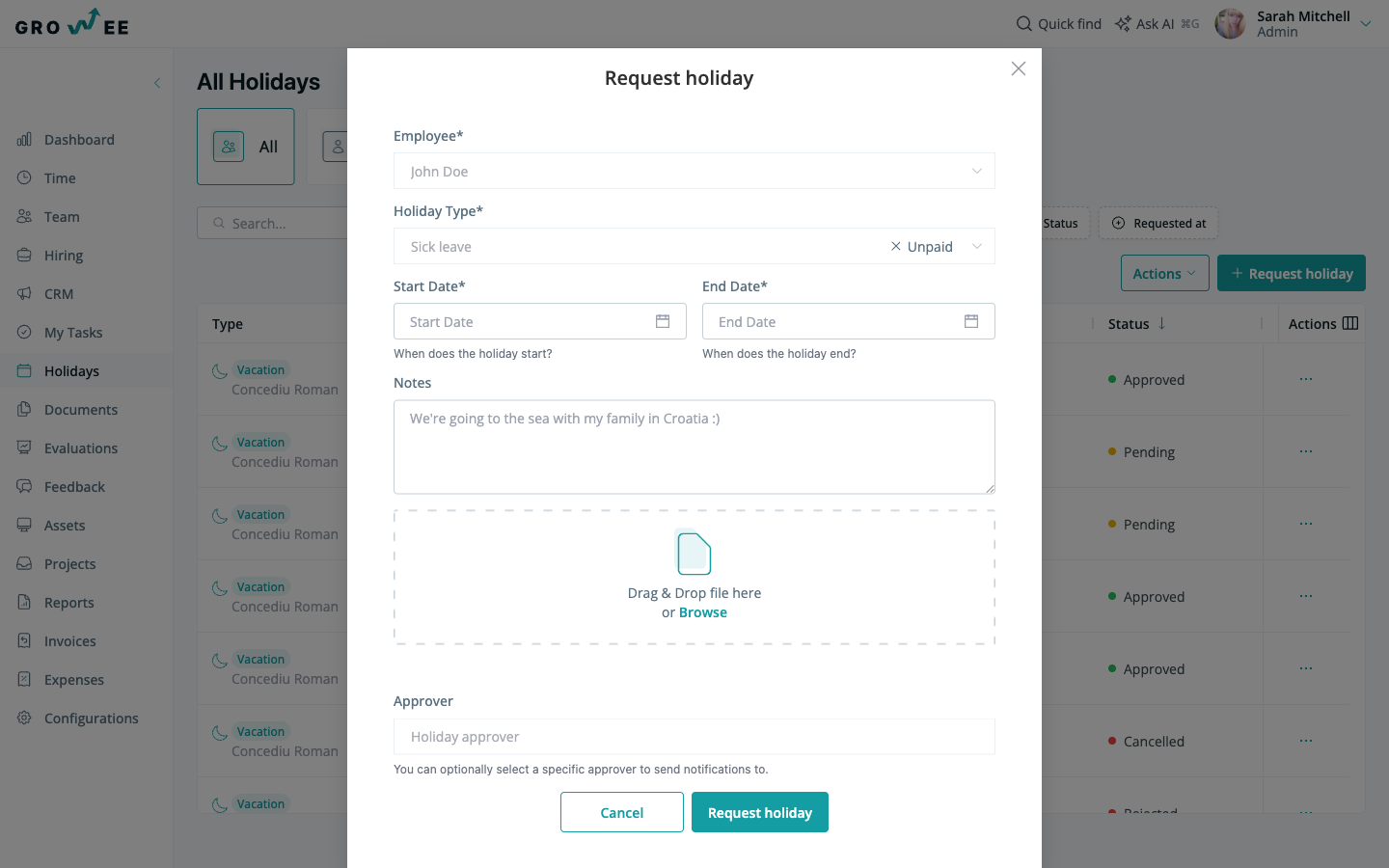Image resolution: width=1389 pixels, height=868 pixels.
Task: Submit with the Request holiday dialog button
Action: (x=760, y=812)
